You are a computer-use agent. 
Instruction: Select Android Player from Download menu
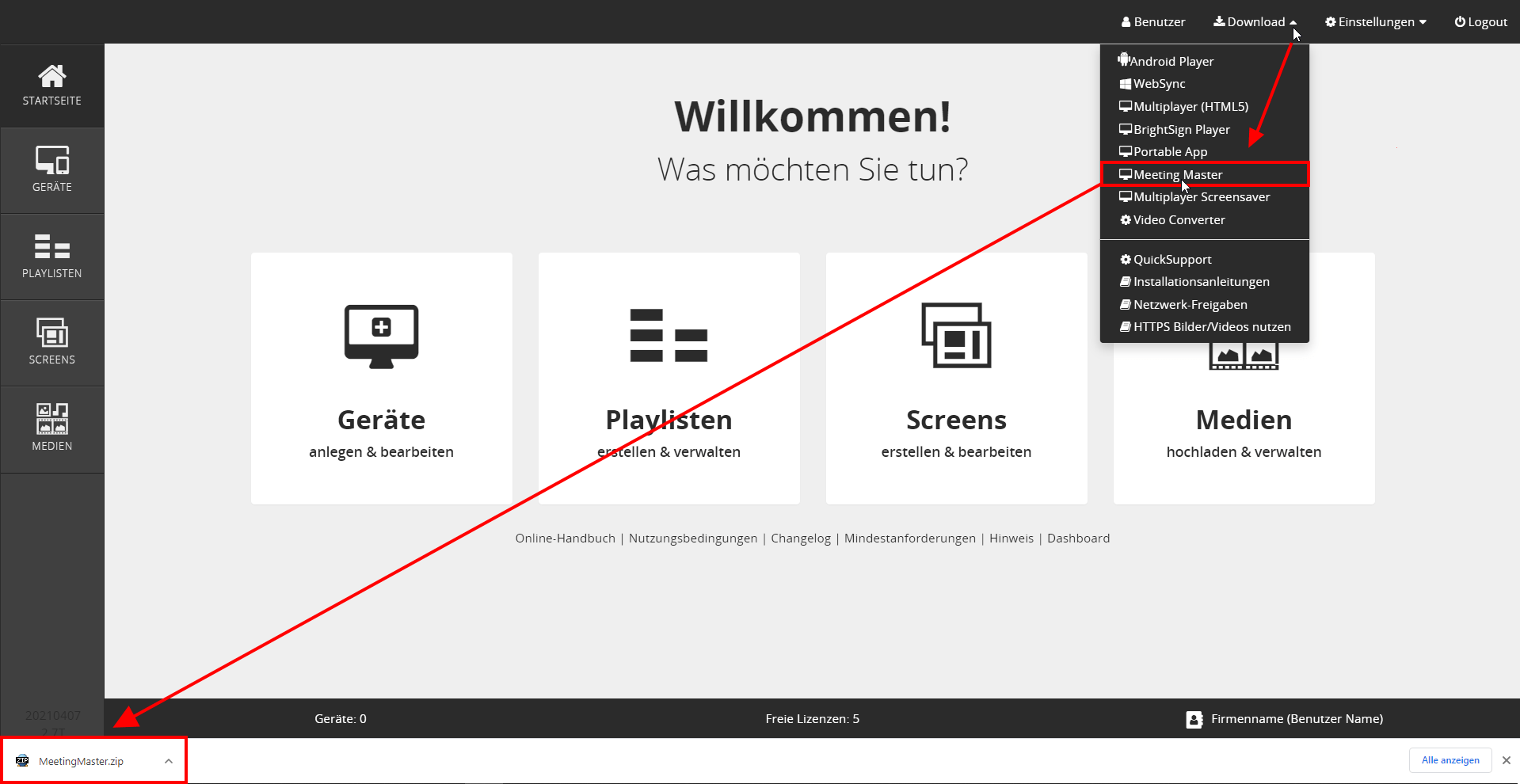pos(1171,61)
